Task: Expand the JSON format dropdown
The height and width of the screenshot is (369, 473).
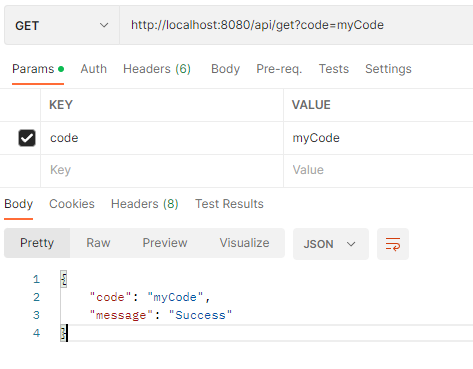Action: click(331, 244)
